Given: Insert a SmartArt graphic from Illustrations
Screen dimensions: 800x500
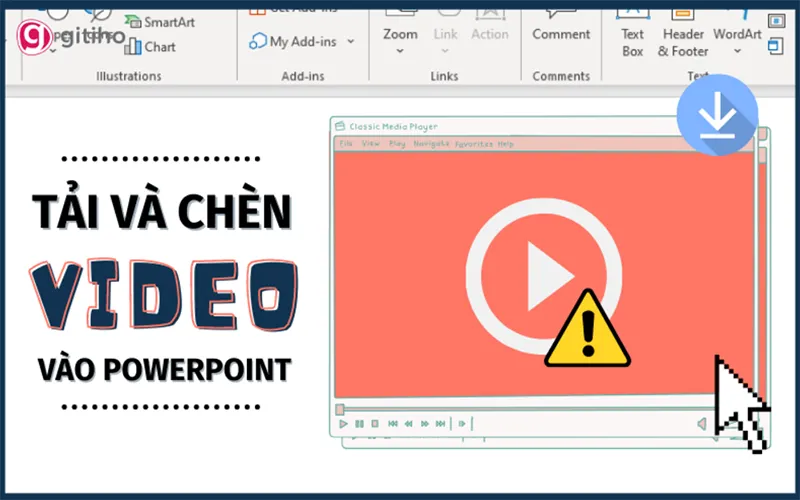Looking at the screenshot, I should point(160,22).
